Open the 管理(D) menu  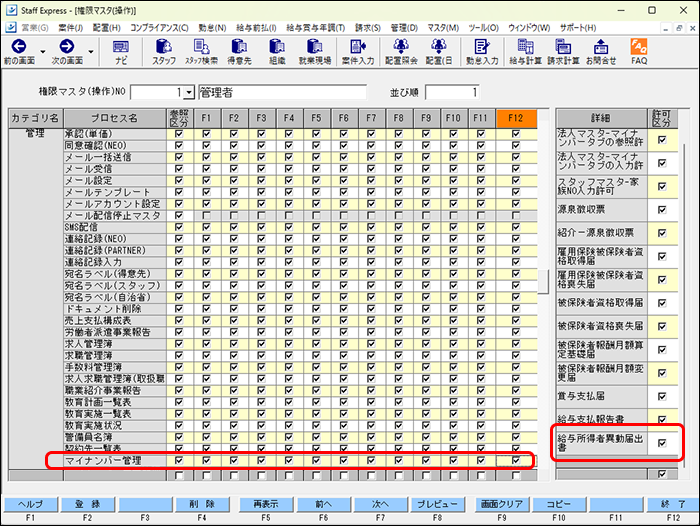click(404, 28)
